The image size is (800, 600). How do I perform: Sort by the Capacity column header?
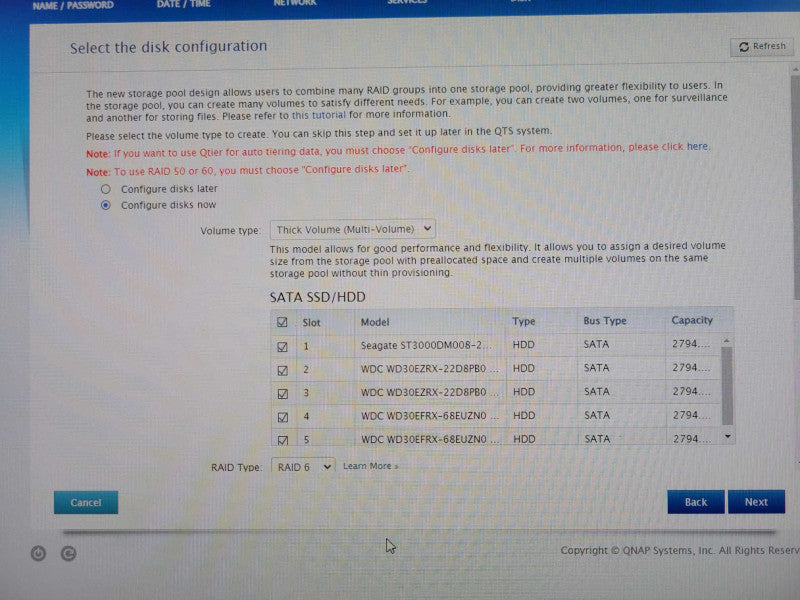point(692,320)
